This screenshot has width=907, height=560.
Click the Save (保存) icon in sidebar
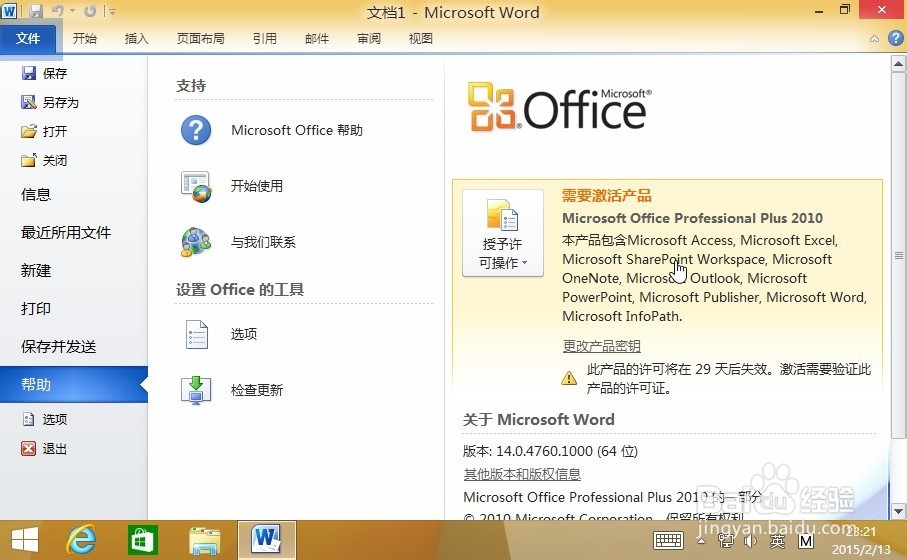click(x=28, y=73)
